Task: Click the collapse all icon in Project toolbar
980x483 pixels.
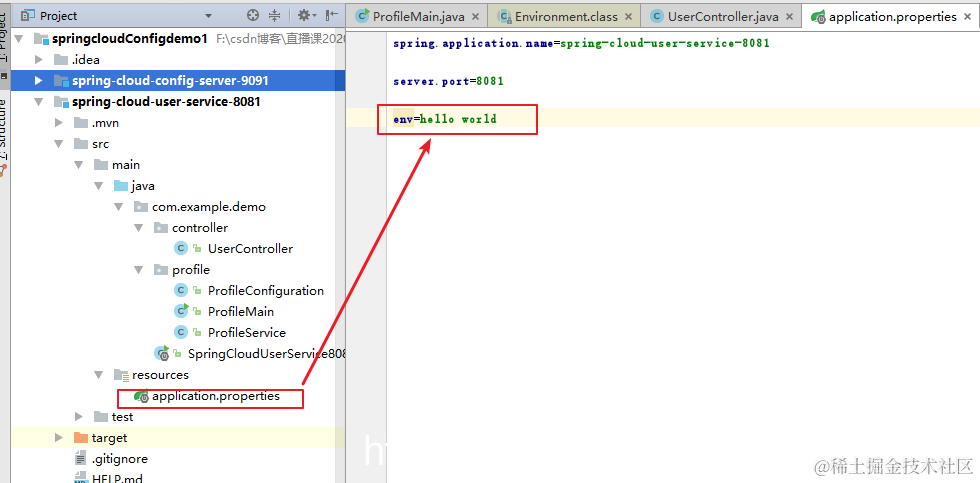Action: click(x=274, y=16)
